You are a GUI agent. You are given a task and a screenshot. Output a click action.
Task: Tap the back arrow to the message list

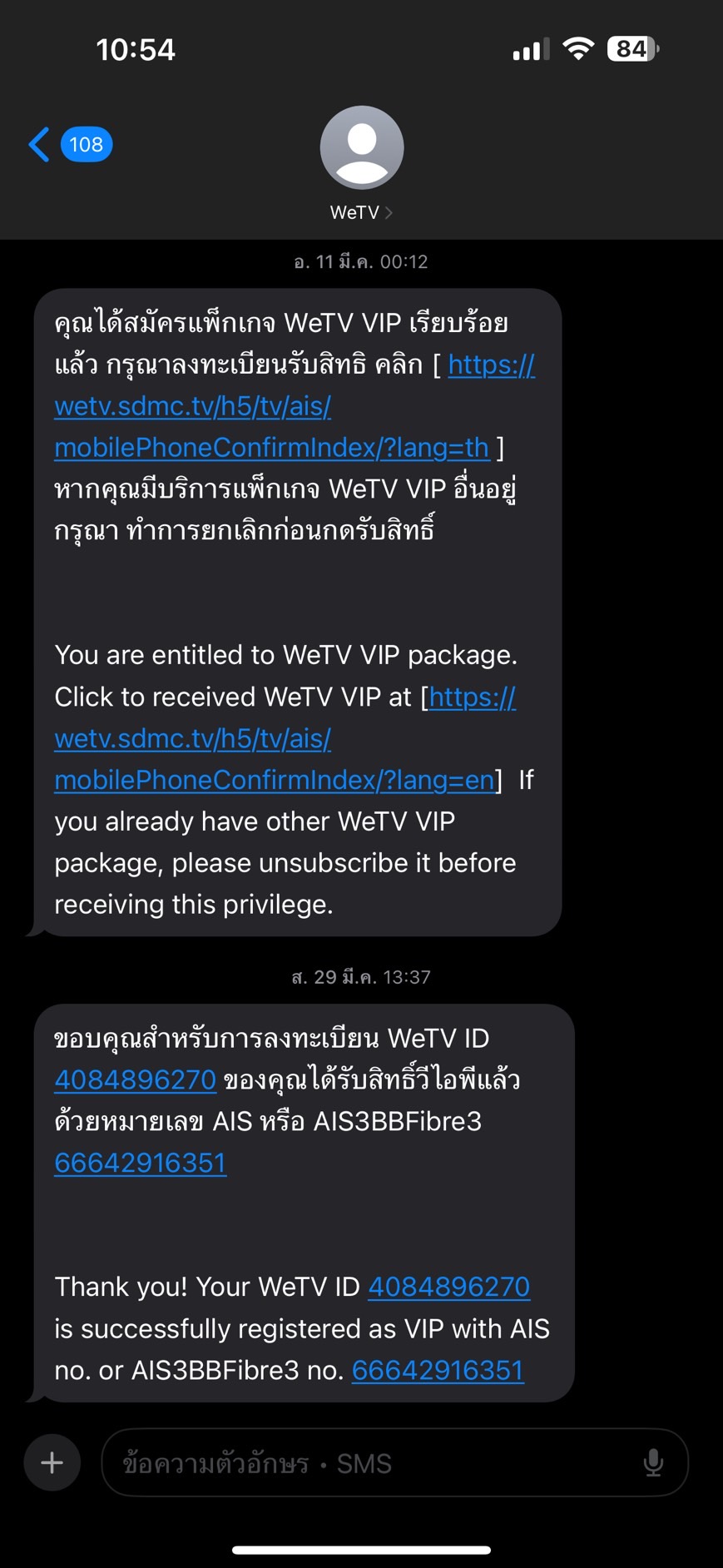tap(39, 145)
